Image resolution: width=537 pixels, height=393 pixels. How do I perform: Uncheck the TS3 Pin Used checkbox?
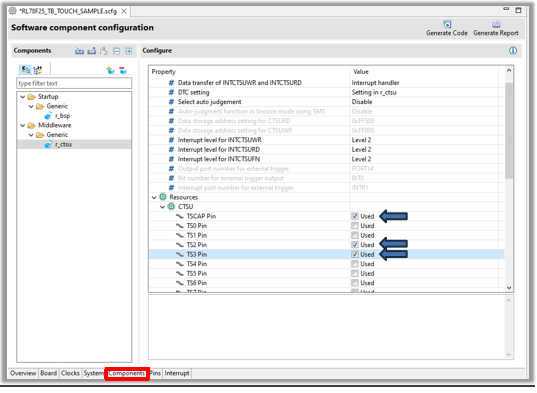(x=355, y=254)
